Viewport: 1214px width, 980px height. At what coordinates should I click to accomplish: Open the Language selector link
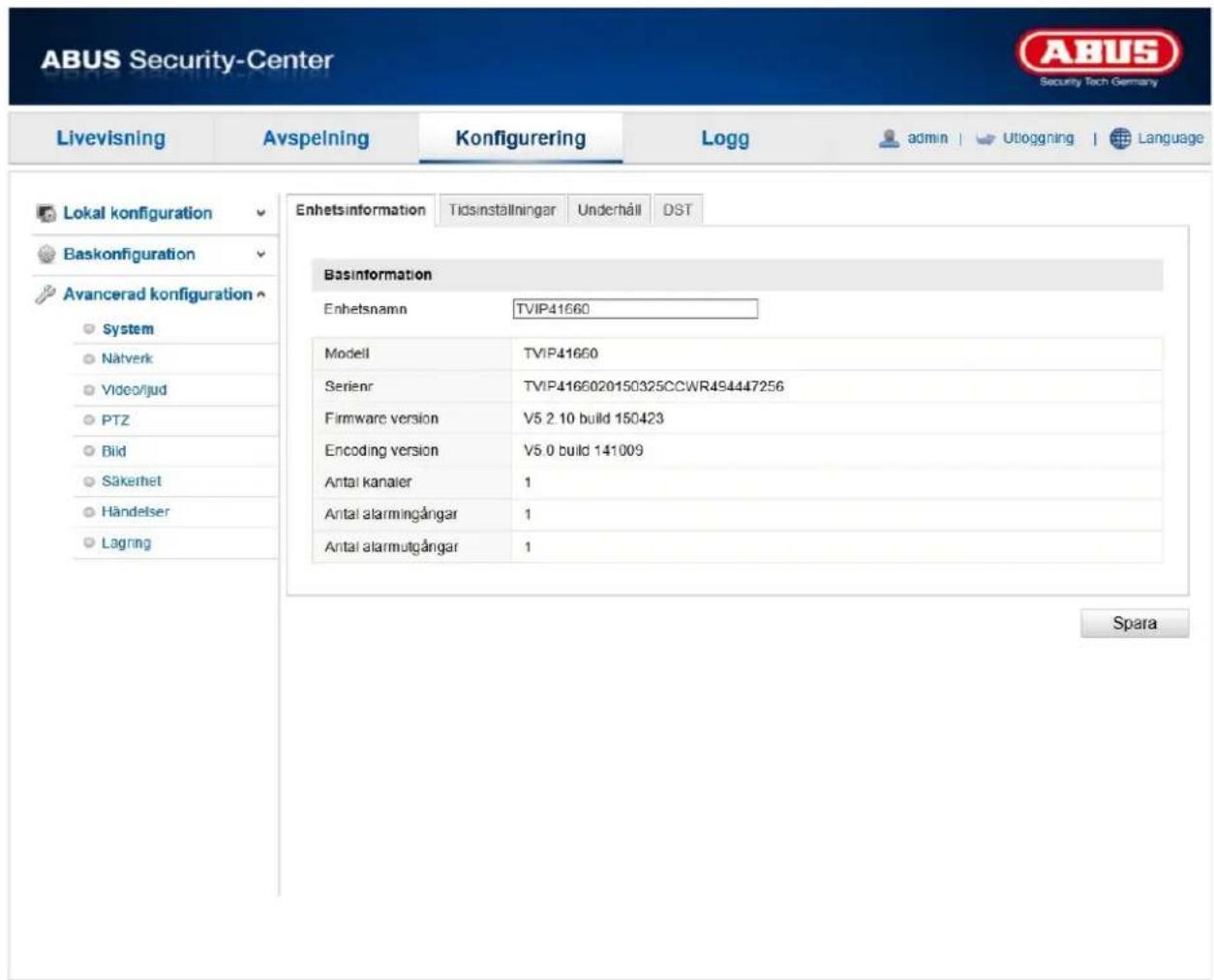tap(1169, 138)
